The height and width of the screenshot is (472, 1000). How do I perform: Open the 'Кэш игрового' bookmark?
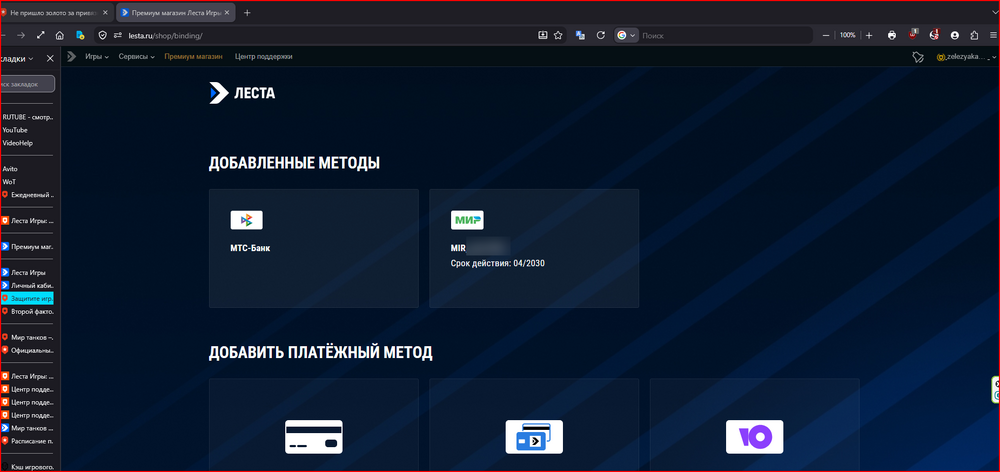pos(27,468)
